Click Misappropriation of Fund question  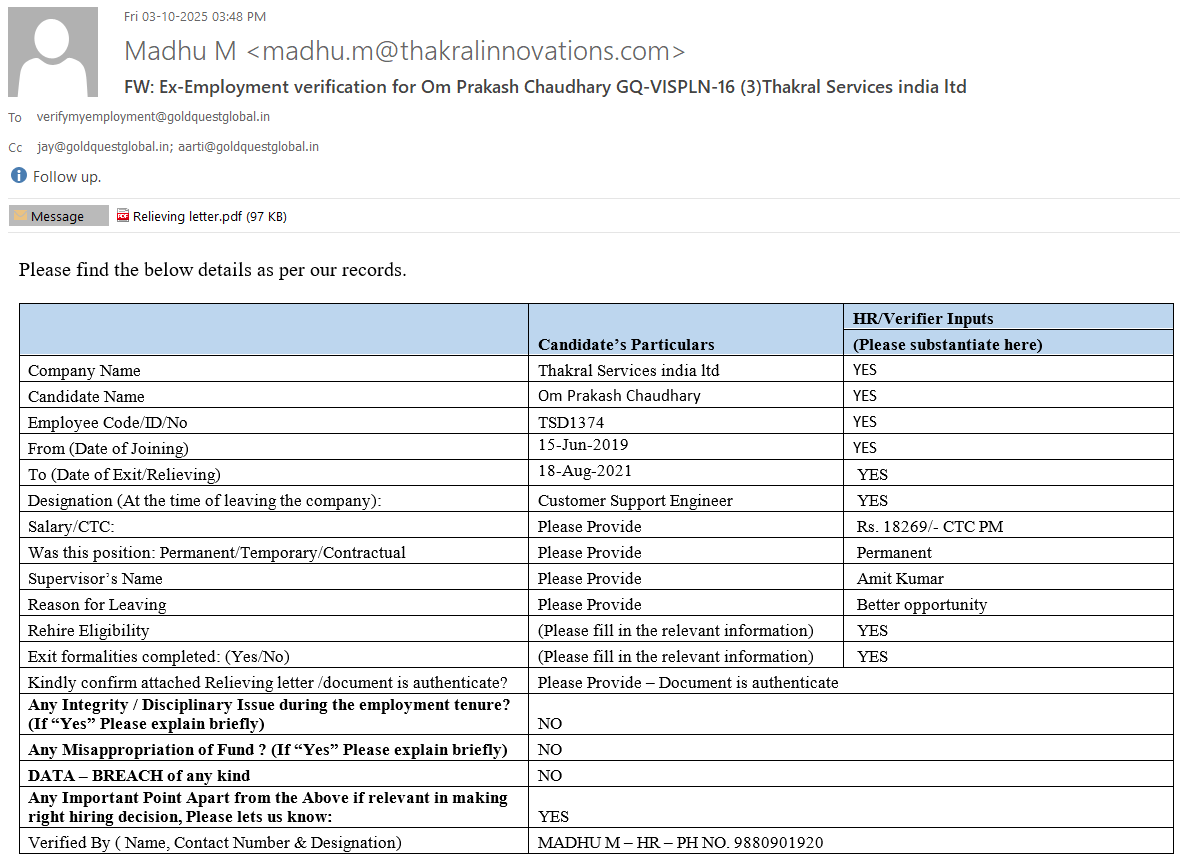point(267,750)
